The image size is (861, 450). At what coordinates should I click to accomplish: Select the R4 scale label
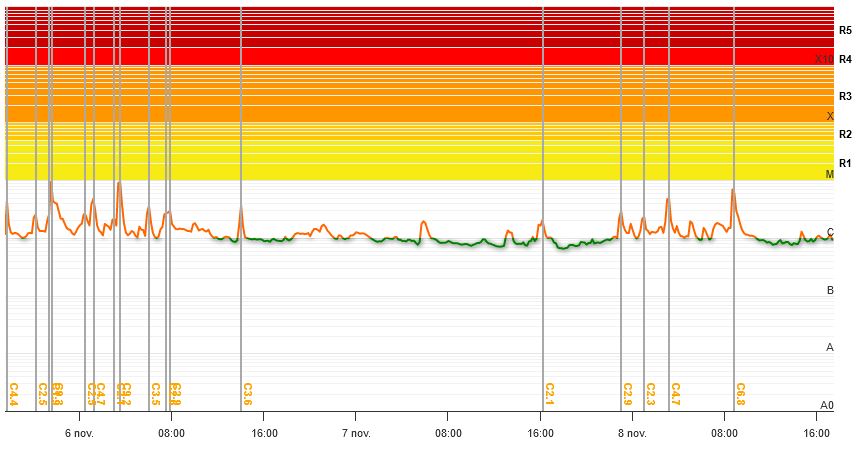(x=845, y=59)
